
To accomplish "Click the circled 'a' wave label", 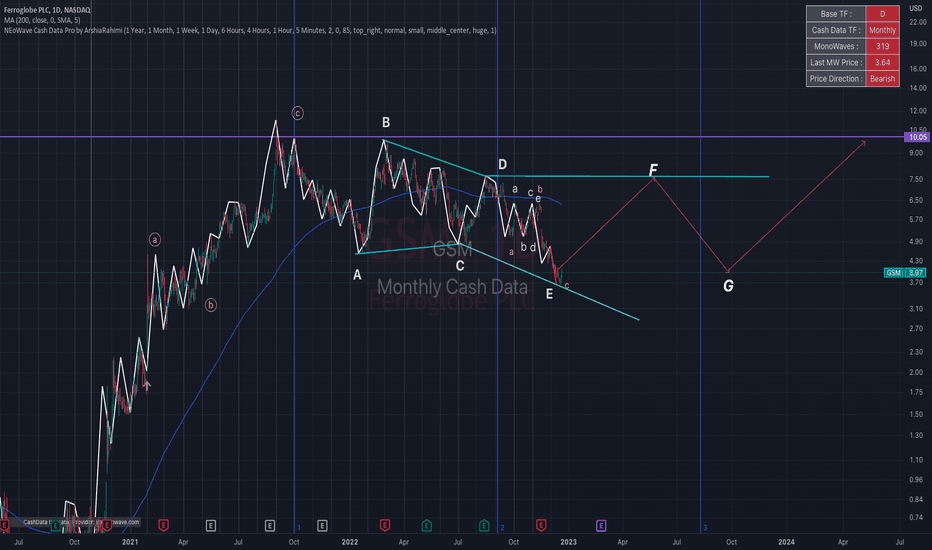I will click(x=155, y=240).
